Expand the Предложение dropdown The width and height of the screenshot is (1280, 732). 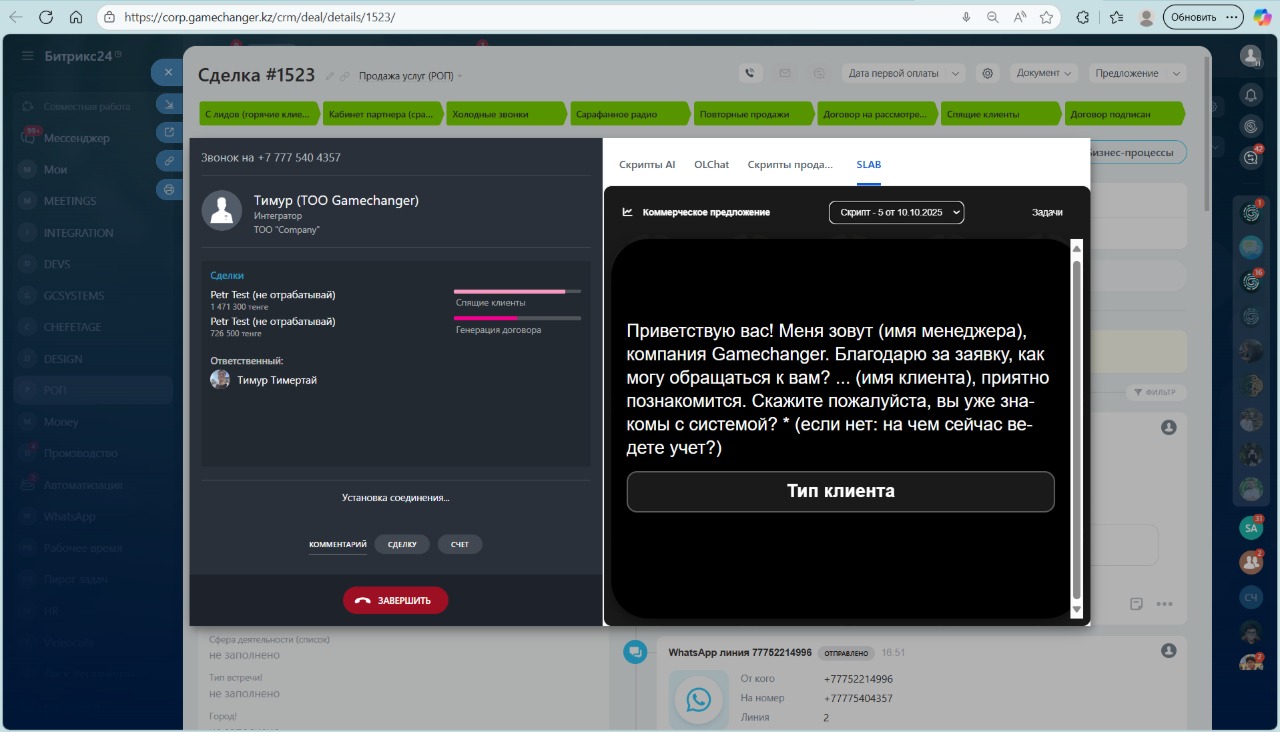pos(1134,73)
